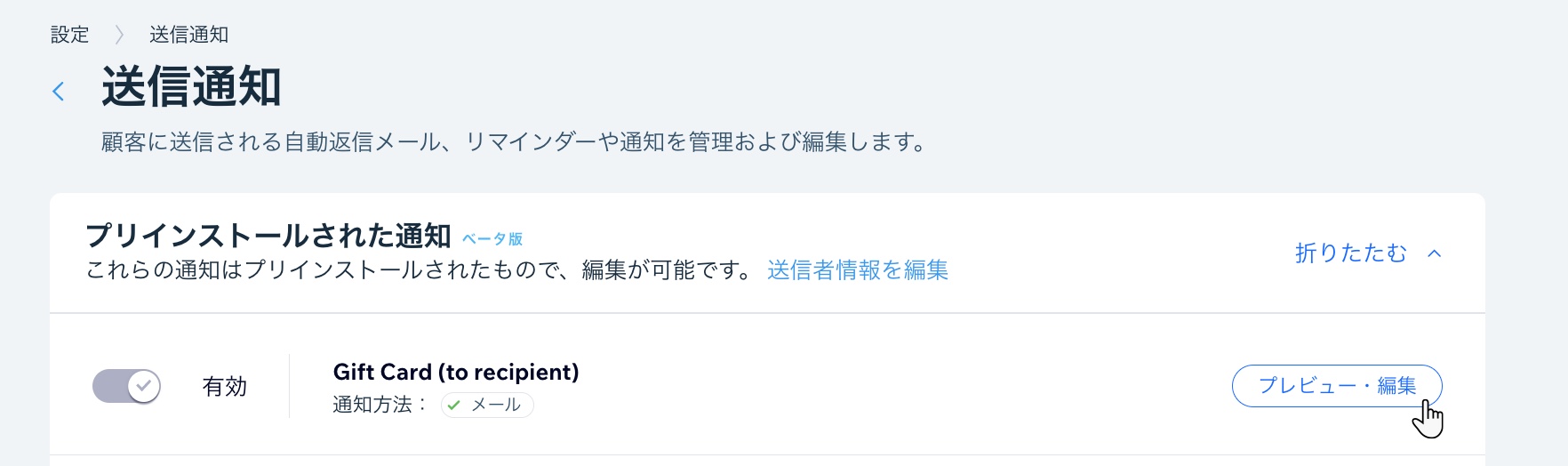The height and width of the screenshot is (466, 1568).
Task: Click the 送信通知 page heading
Action: [x=191, y=87]
